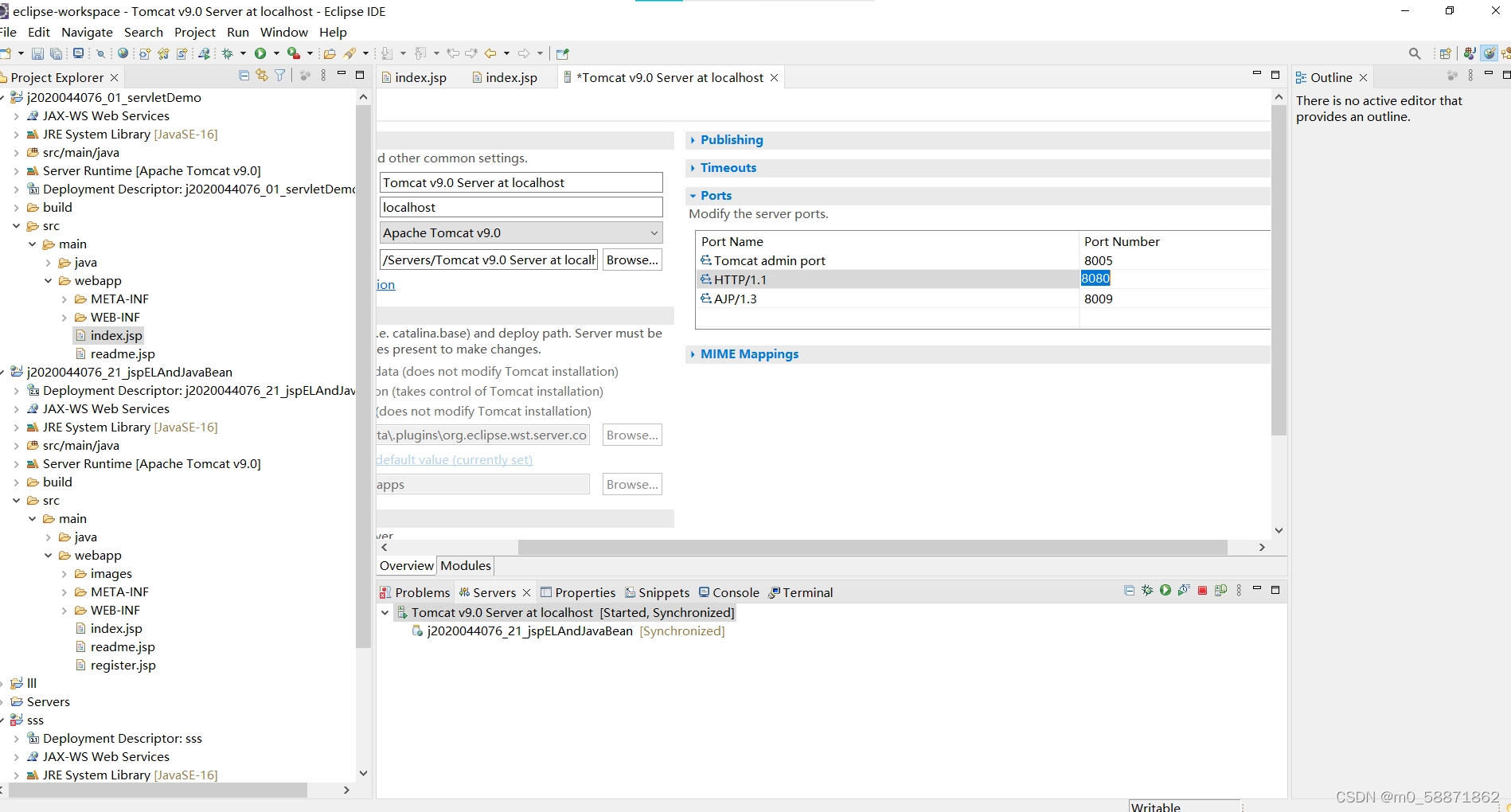
Task: Expand the MIME Mappings section
Action: (693, 354)
